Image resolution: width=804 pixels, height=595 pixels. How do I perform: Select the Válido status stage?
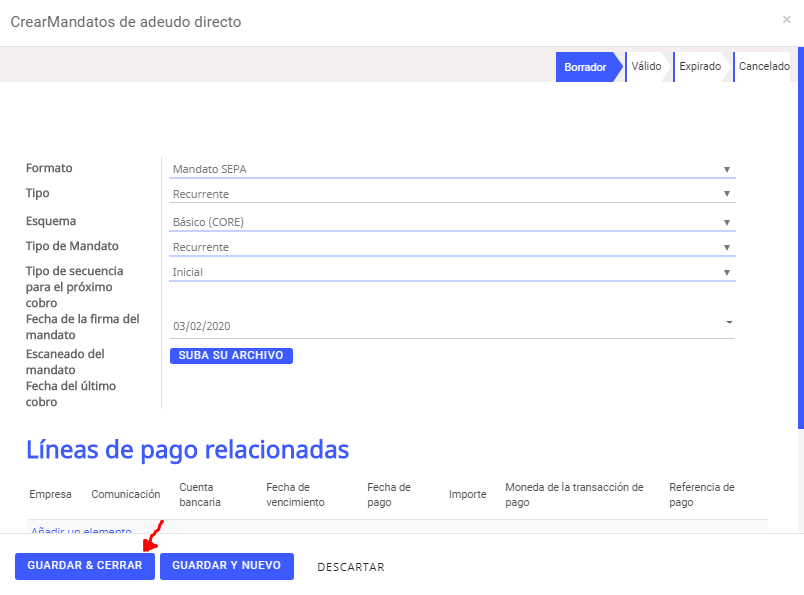point(646,66)
